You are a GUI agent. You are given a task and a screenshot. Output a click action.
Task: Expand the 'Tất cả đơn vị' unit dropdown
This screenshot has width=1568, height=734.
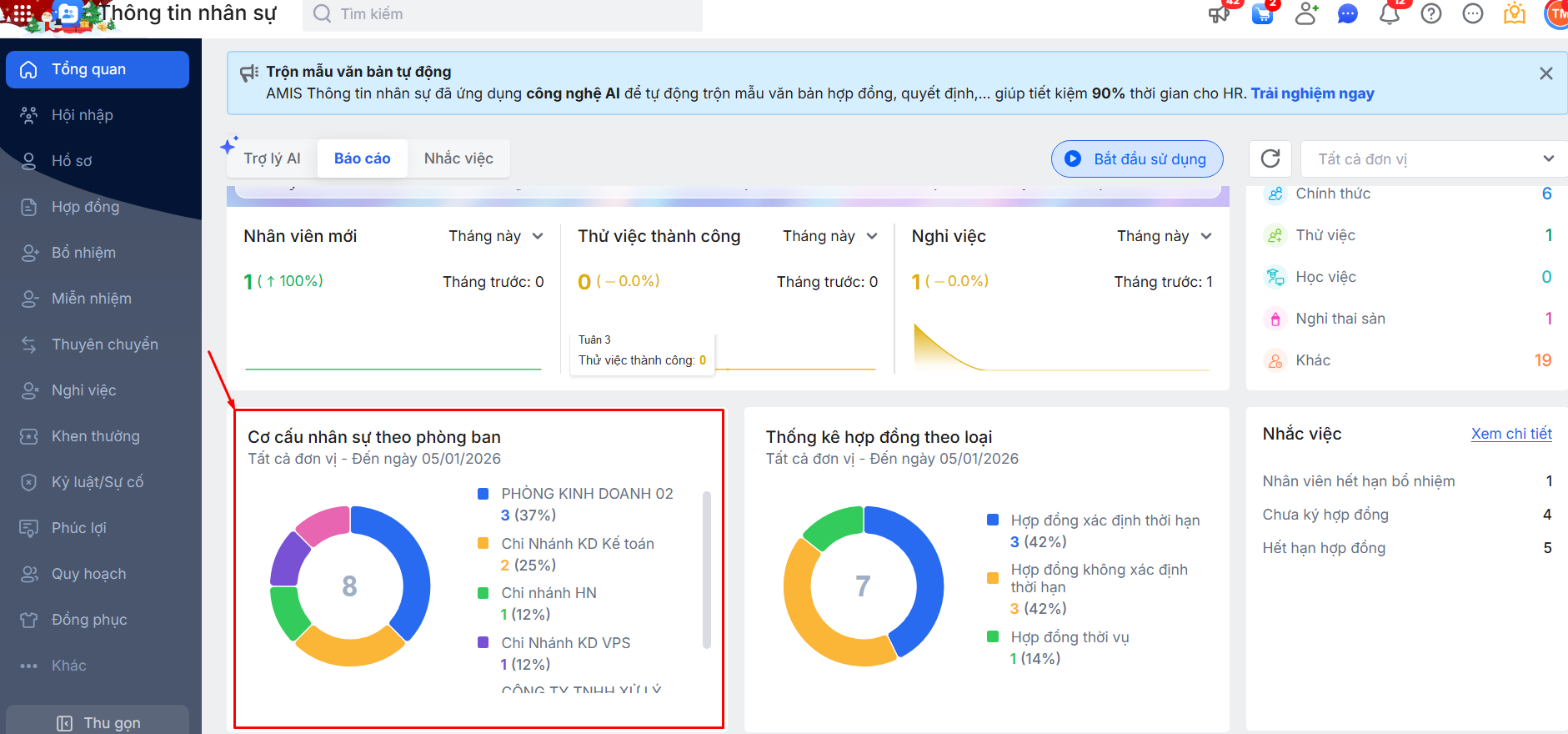pyautogui.click(x=1434, y=158)
